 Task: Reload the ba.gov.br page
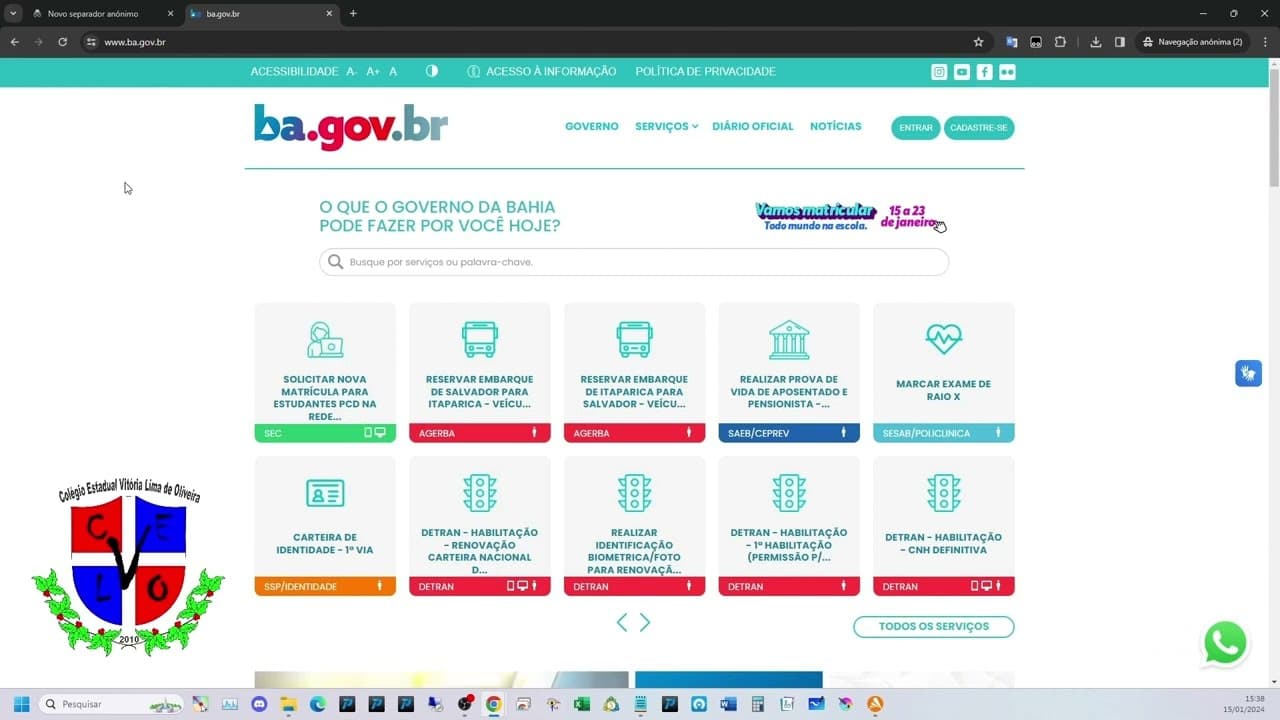(x=62, y=42)
